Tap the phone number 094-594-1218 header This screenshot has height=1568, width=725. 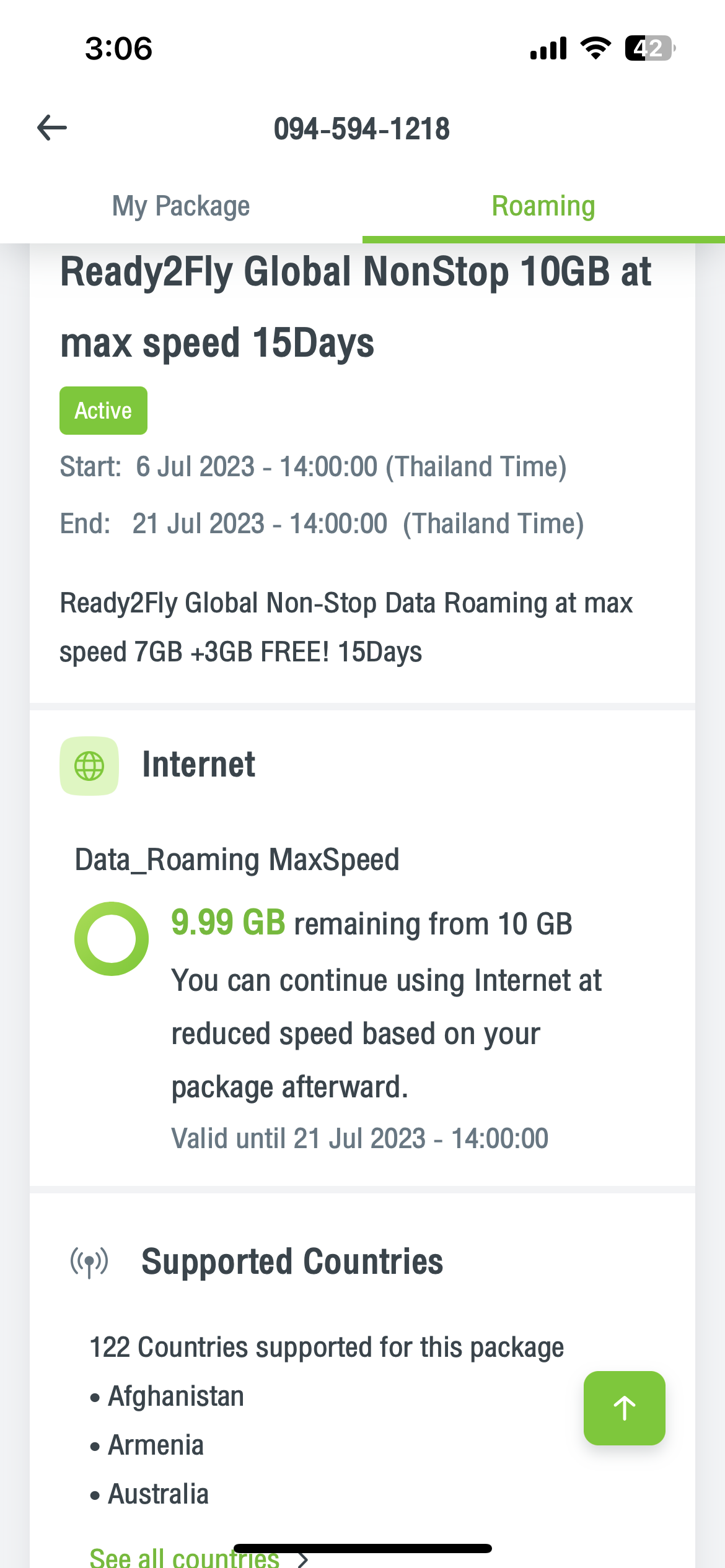pos(362,129)
